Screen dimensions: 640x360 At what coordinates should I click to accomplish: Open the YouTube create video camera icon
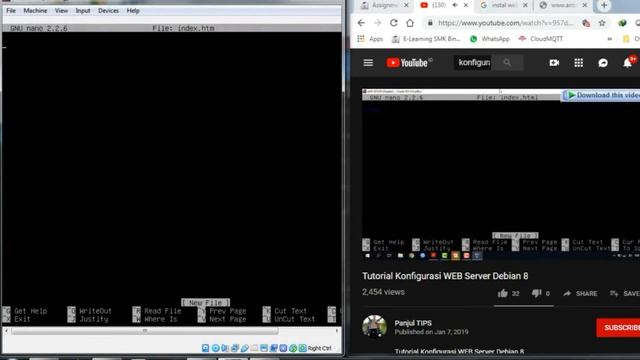(554, 62)
